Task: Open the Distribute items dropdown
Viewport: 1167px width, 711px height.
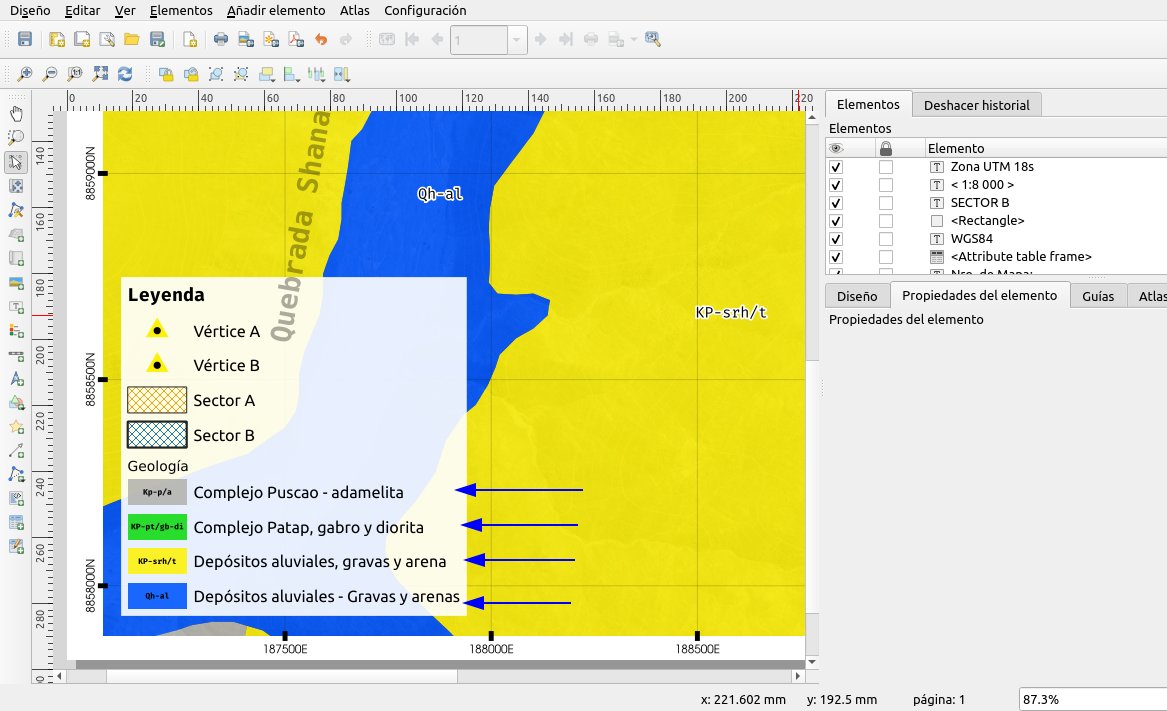Action: (x=316, y=74)
